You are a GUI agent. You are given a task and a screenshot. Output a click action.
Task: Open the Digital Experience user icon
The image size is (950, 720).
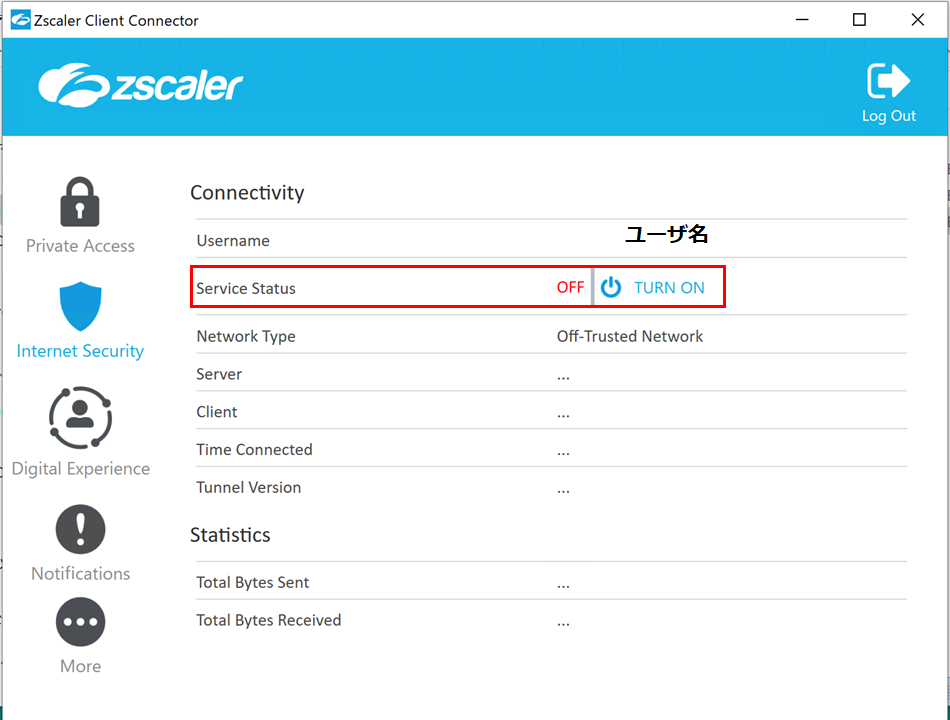80,418
